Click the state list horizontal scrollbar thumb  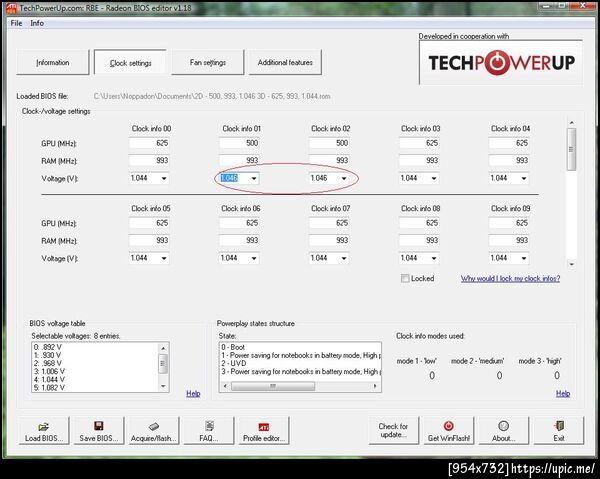point(273,386)
